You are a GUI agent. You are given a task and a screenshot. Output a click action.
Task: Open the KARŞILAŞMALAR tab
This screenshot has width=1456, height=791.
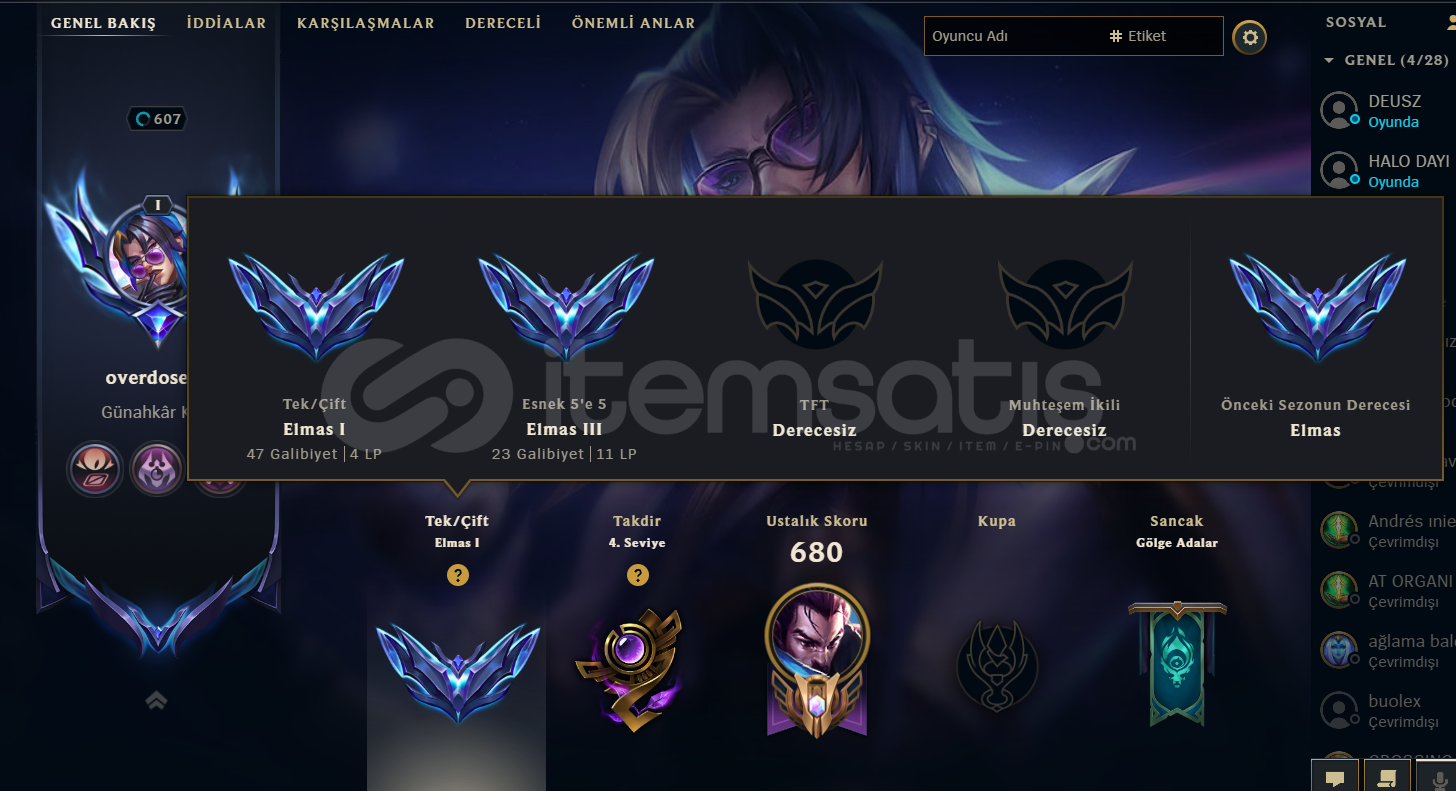click(x=366, y=23)
